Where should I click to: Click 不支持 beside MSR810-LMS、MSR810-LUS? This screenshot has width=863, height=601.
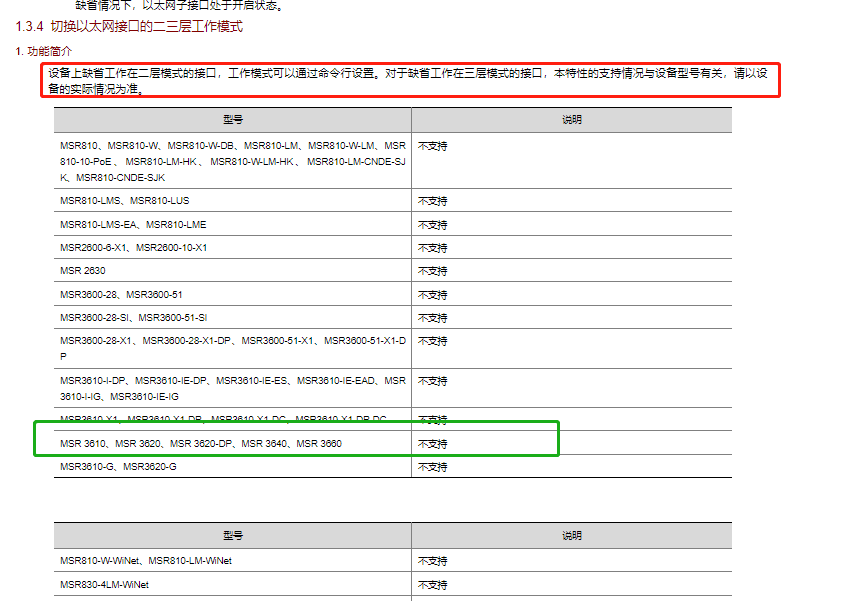click(x=433, y=201)
